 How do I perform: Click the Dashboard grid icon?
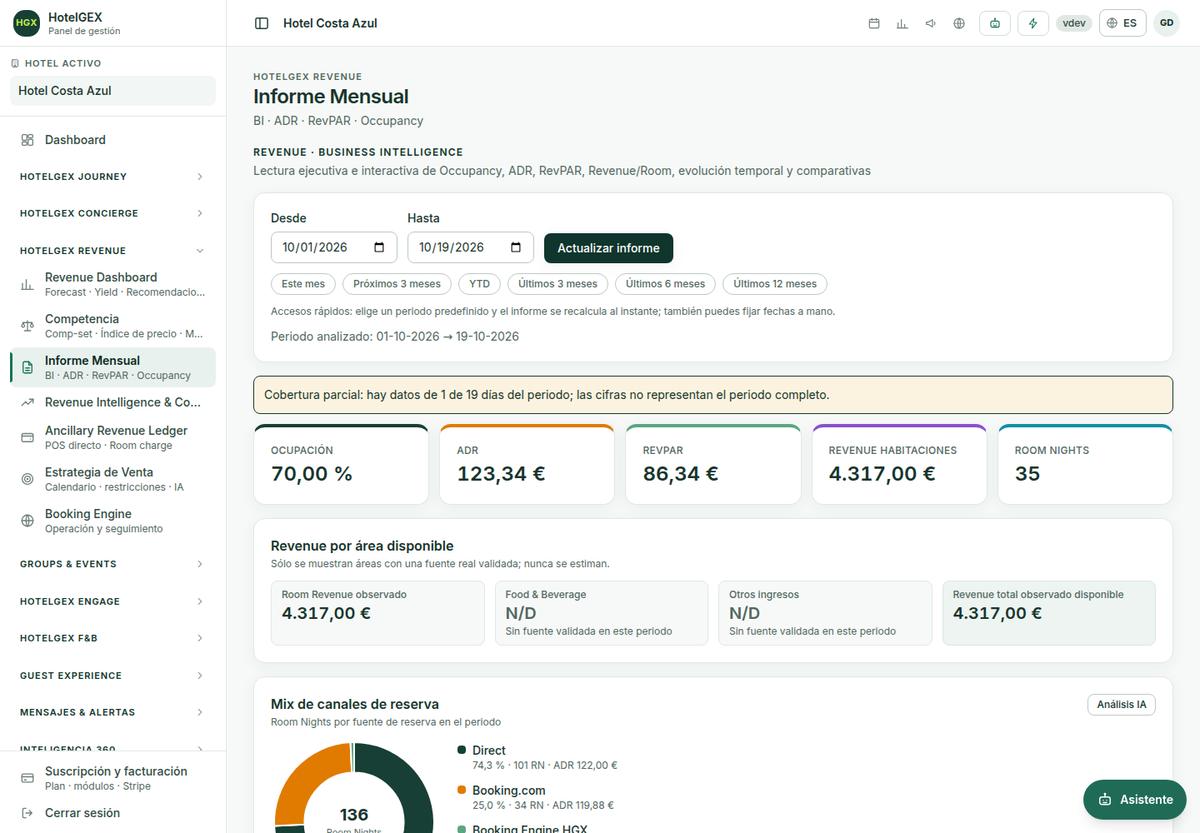pos(27,140)
